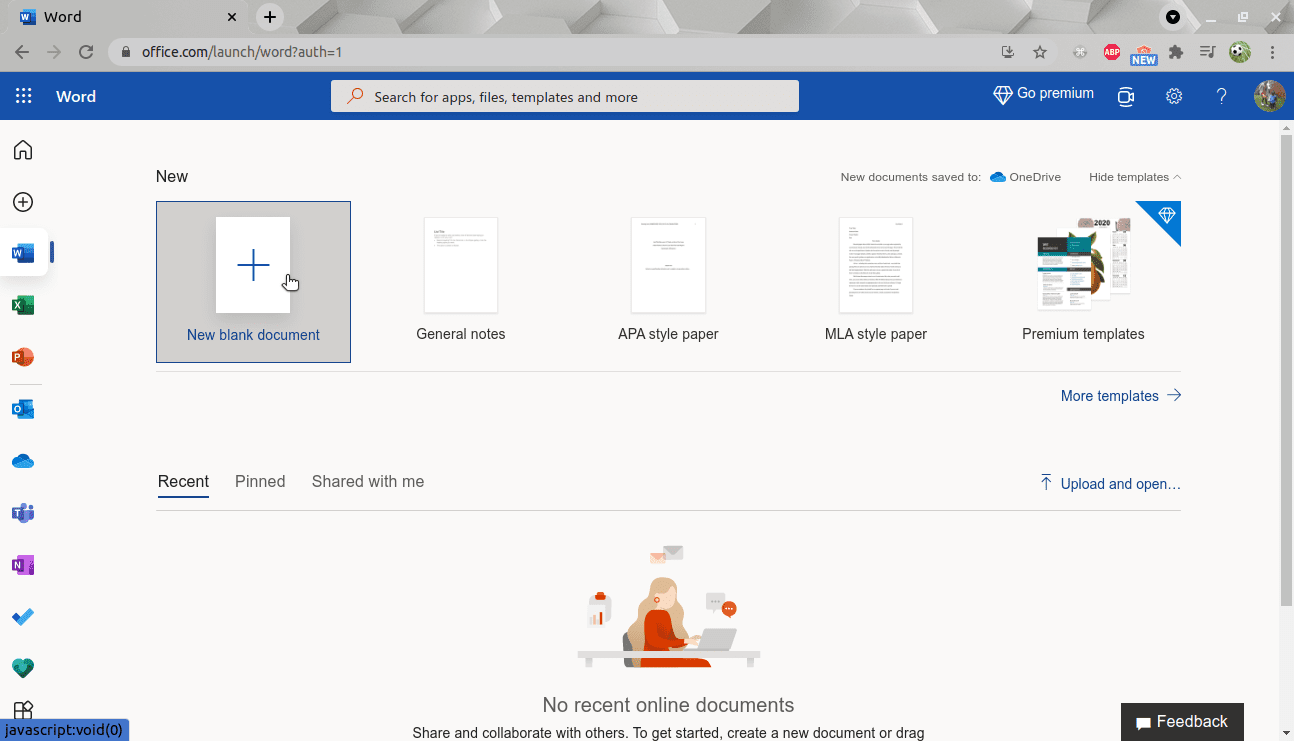Image resolution: width=1294 pixels, height=741 pixels.
Task: Open Premium templates
Action: coord(1083,282)
